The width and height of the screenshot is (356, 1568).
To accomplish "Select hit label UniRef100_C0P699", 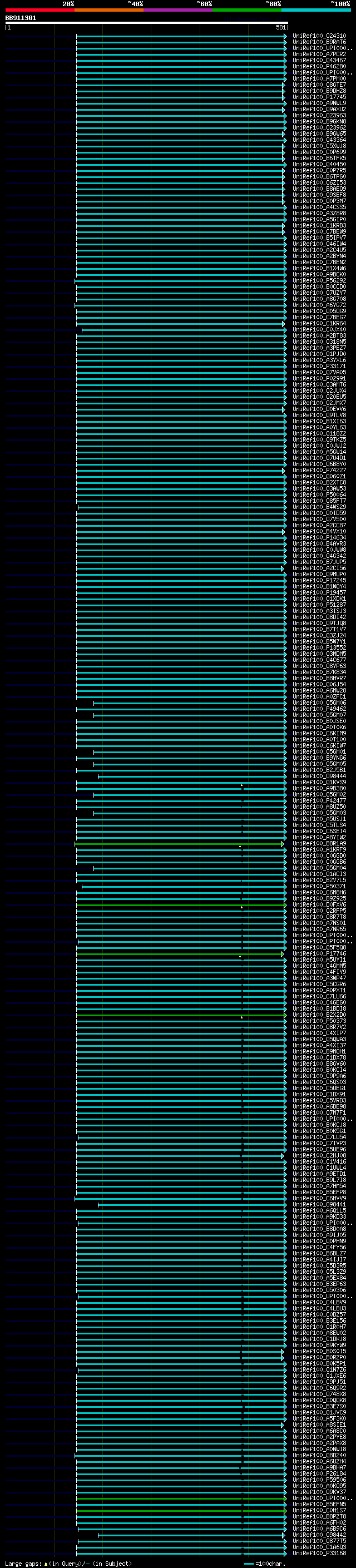I will pos(319,152).
